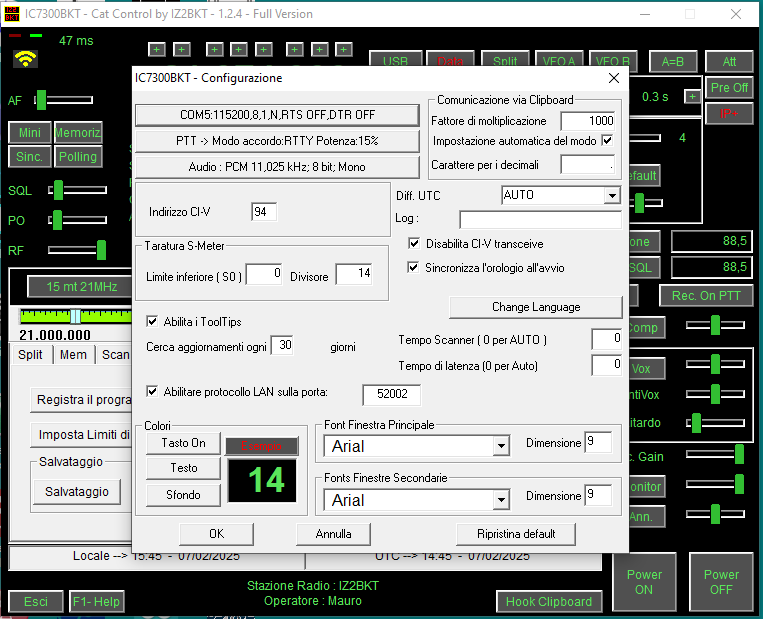The image size is (763, 619).
Task: Click Cerca aggiornamenti giorni field
Action: pos(282,346)
